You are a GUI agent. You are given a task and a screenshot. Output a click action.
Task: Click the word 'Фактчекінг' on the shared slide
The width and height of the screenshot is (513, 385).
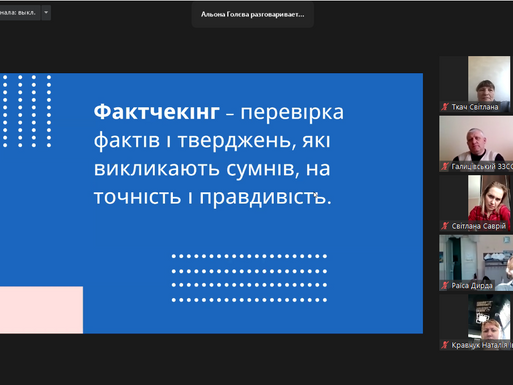pos(157,112)
